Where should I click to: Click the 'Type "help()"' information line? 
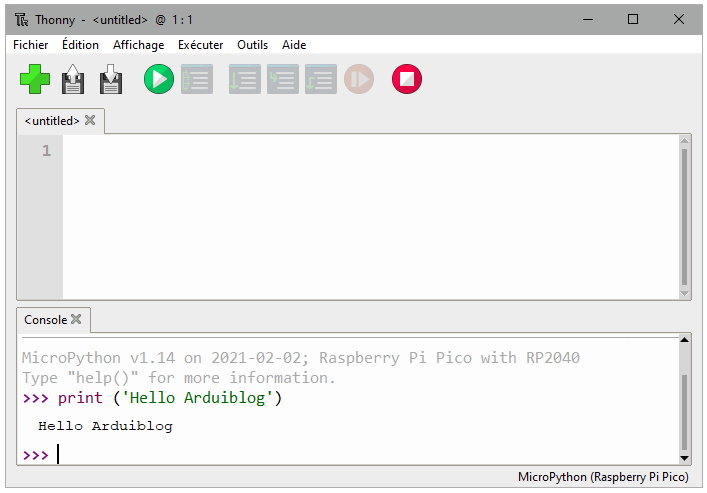tap(179, 378)
